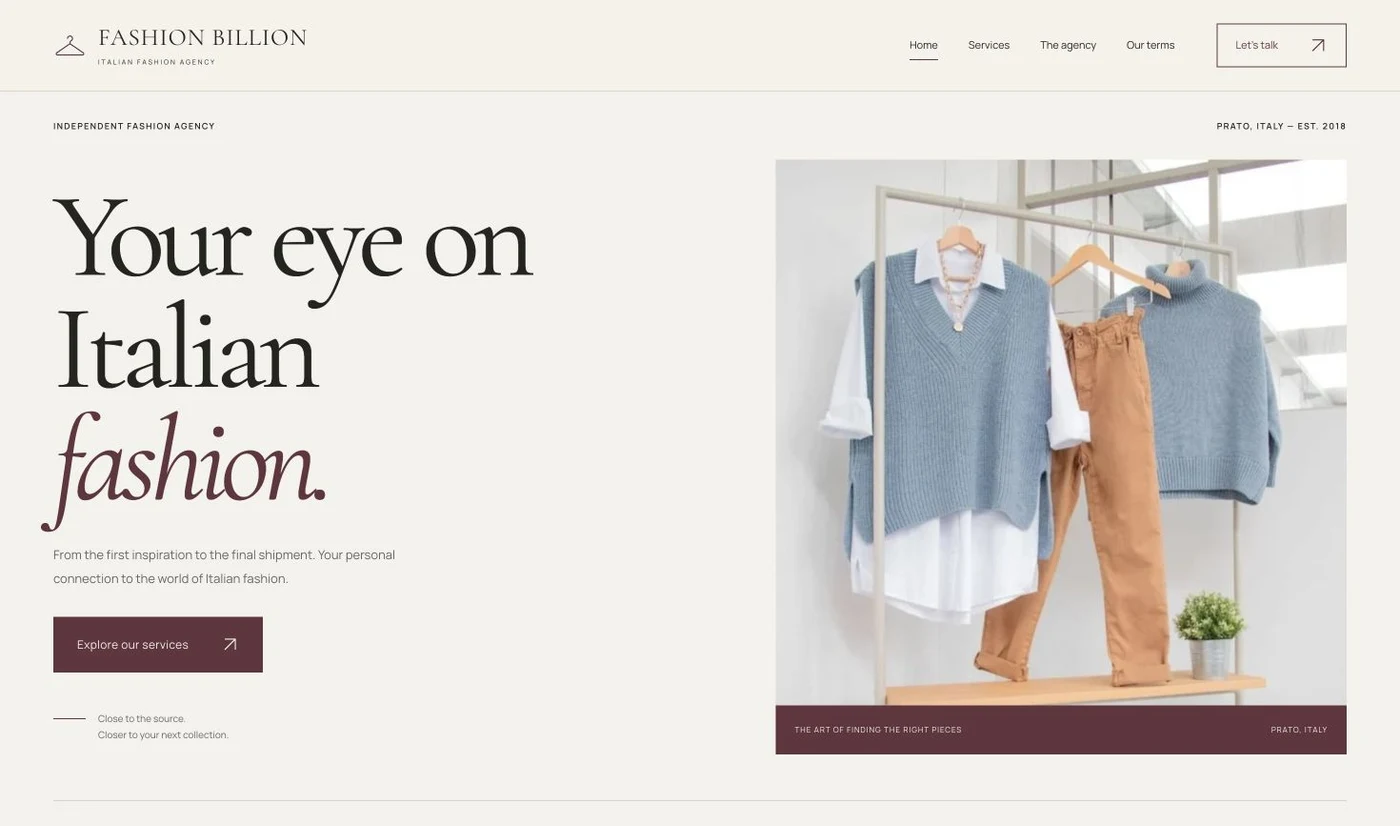Screen dimensions: 1400x826
Task: View the Our terms page
Action: click(x=1150, y=45)
